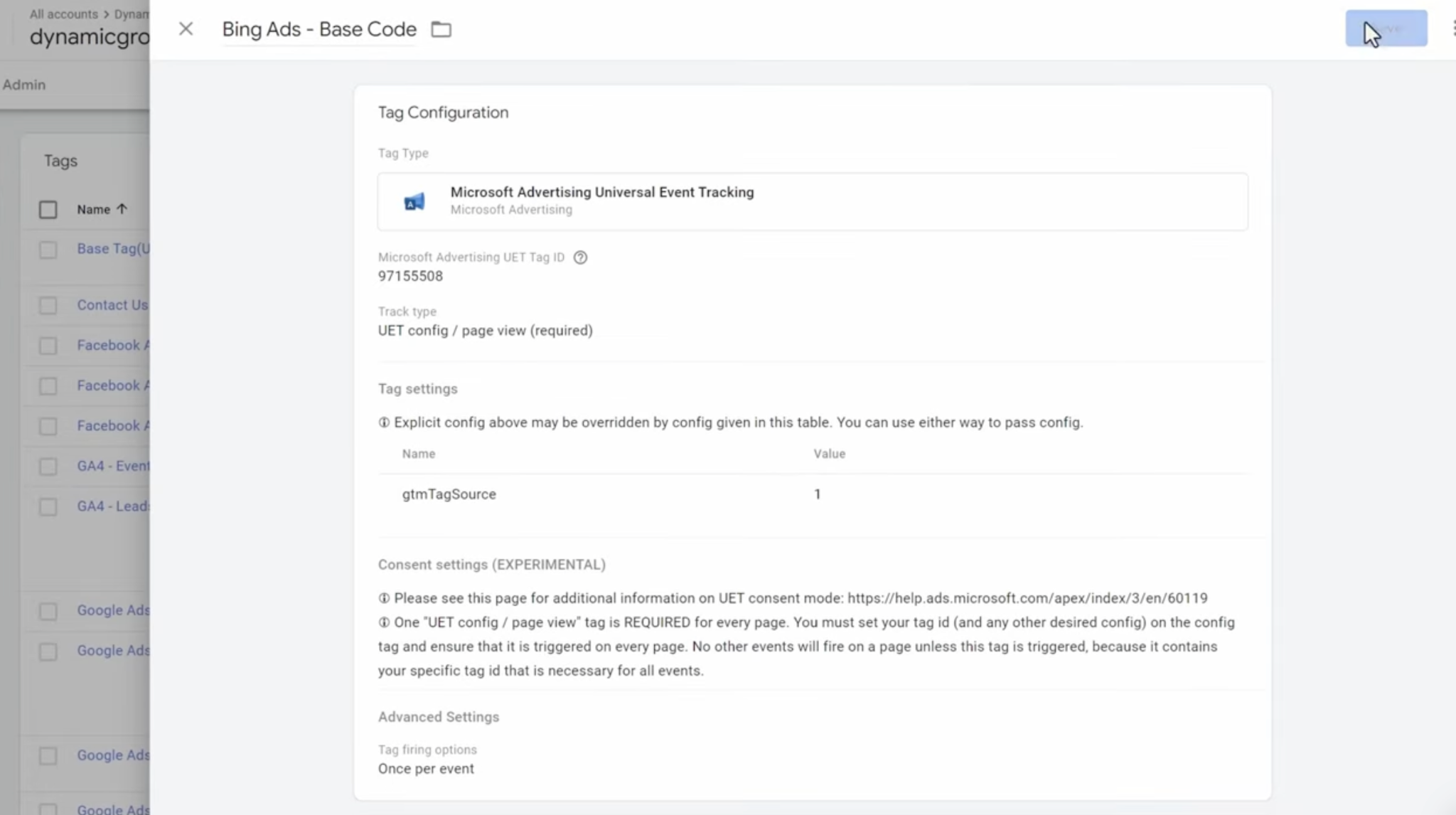Click the gtmTagSource row name
The width and height of the screenshot is (1456, 815).
449,494
